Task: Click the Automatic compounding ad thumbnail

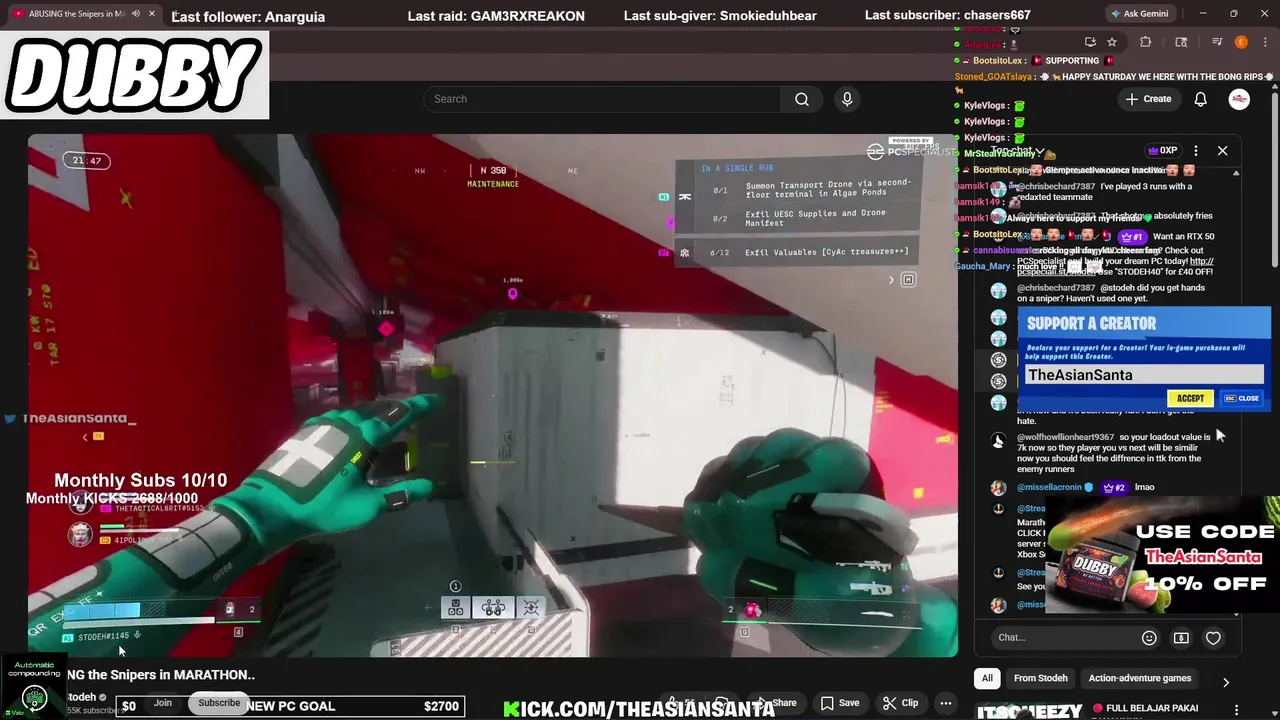Action: pyautogui.click(x=35, y=686)
